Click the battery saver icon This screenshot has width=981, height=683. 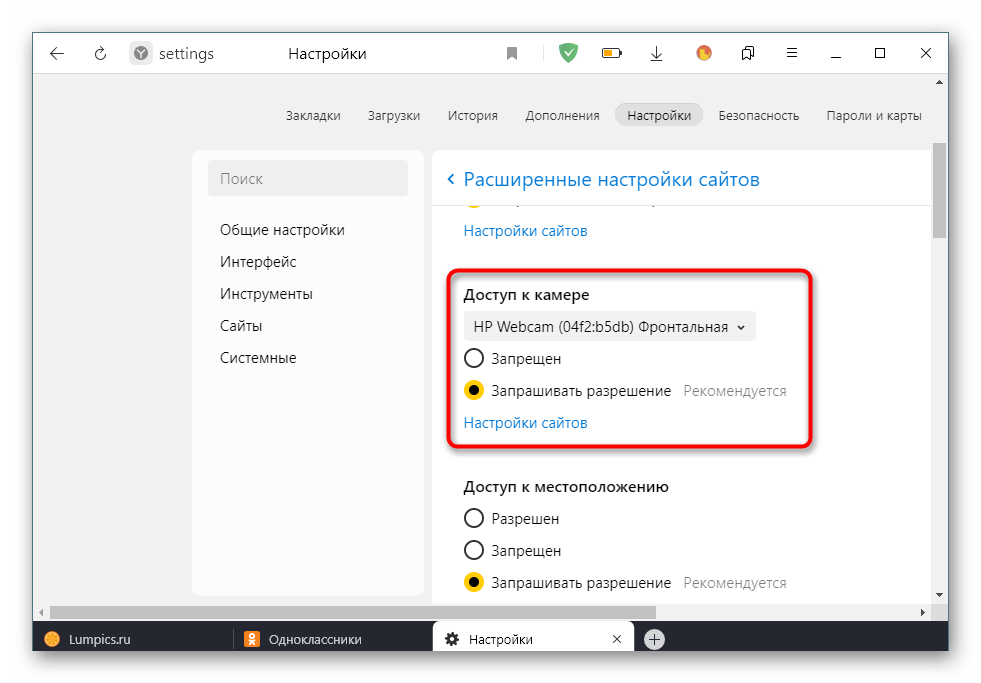[612, 54]
